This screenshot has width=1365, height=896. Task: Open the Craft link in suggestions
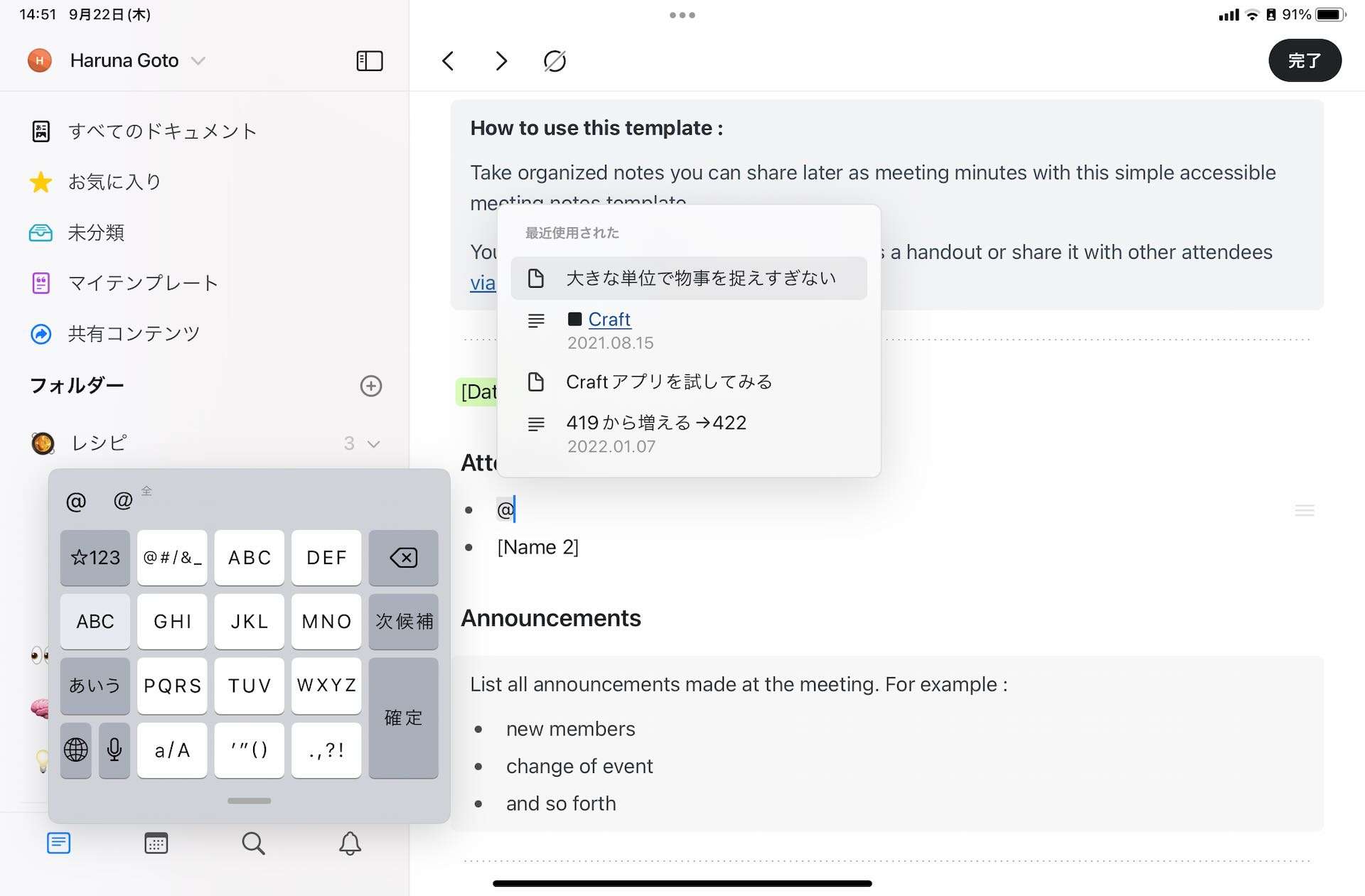coord(609,319)
